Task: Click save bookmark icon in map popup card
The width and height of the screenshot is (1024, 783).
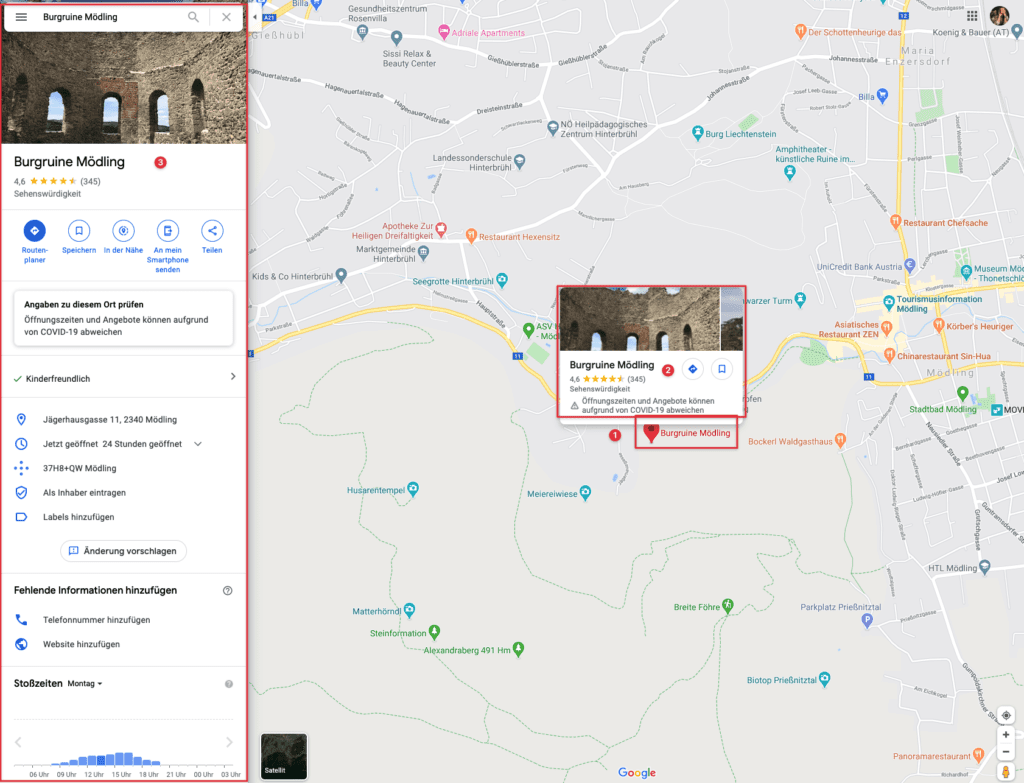Action: point(722,369)
